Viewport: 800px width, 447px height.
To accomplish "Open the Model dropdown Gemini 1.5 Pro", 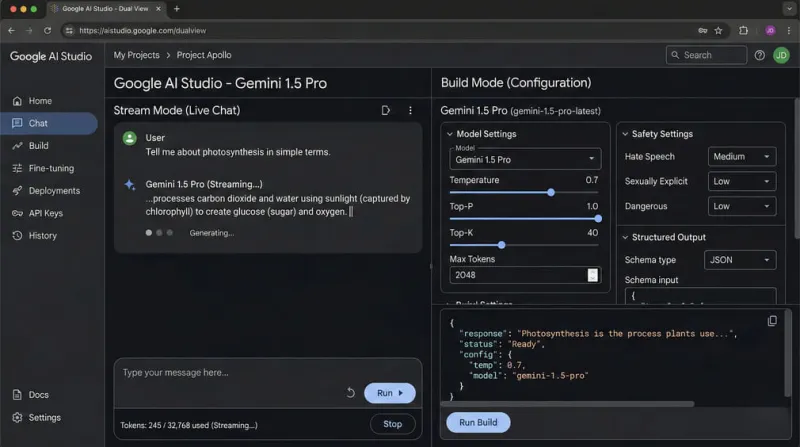I will tap(525, 159).
